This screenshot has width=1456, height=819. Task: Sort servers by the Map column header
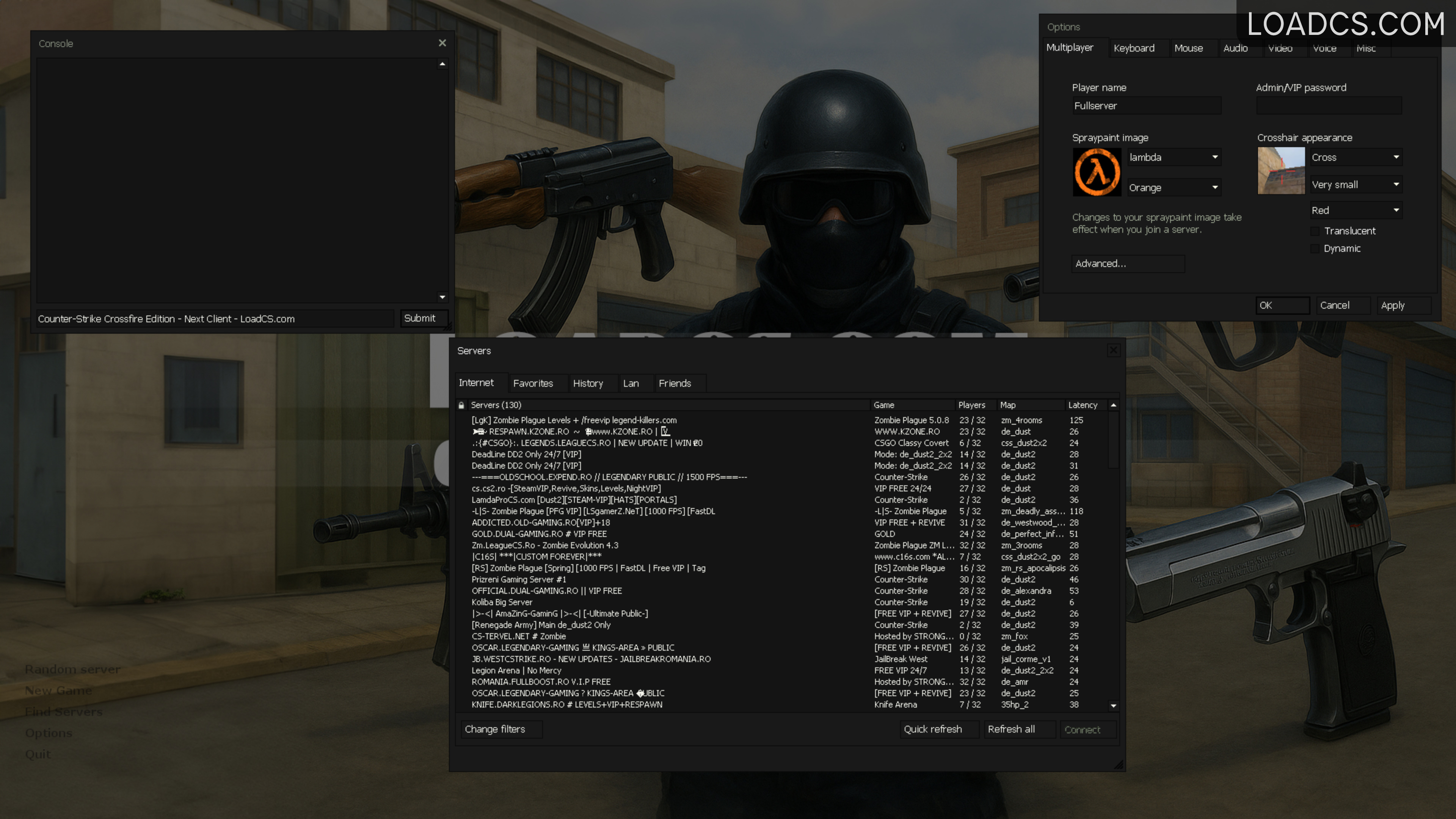pos(1031,405)
